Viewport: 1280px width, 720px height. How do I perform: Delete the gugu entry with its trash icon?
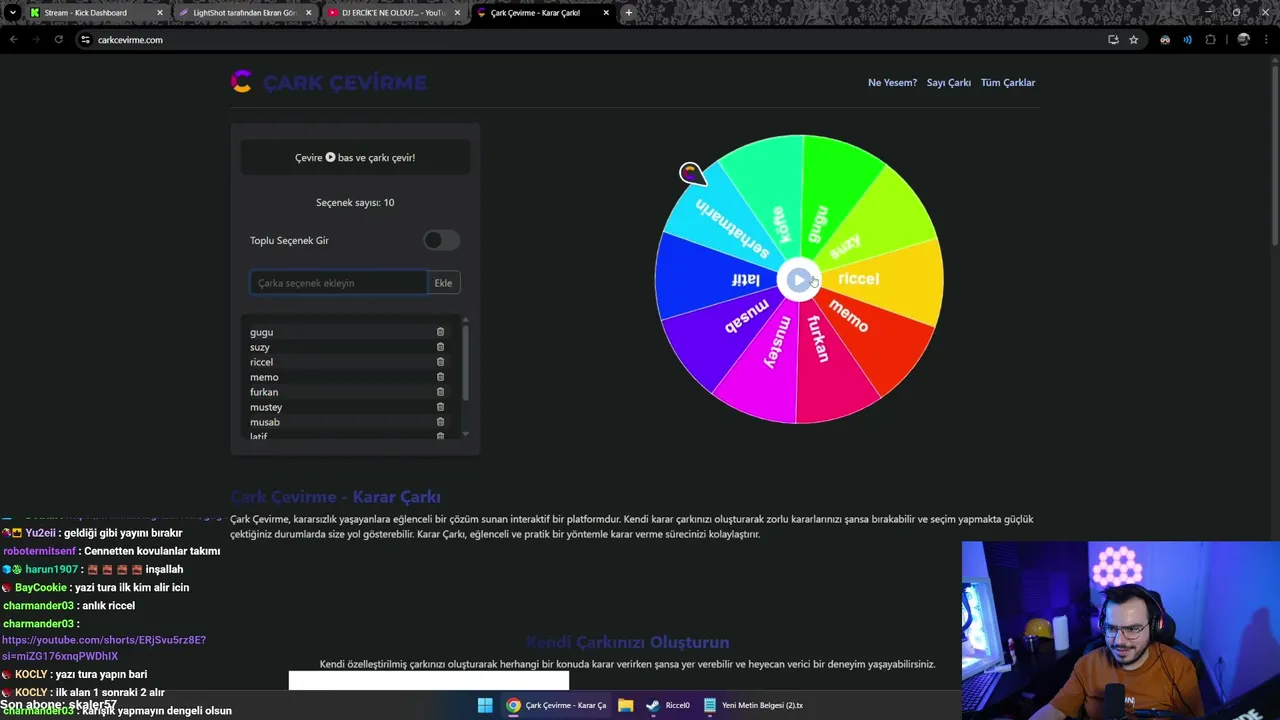[440, 332]
